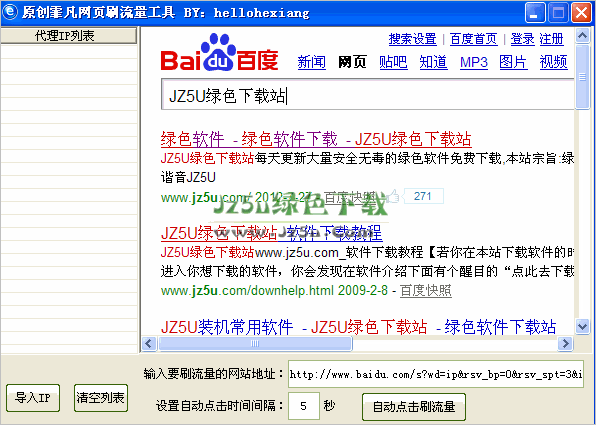Minimize the window

coord(535,13)
